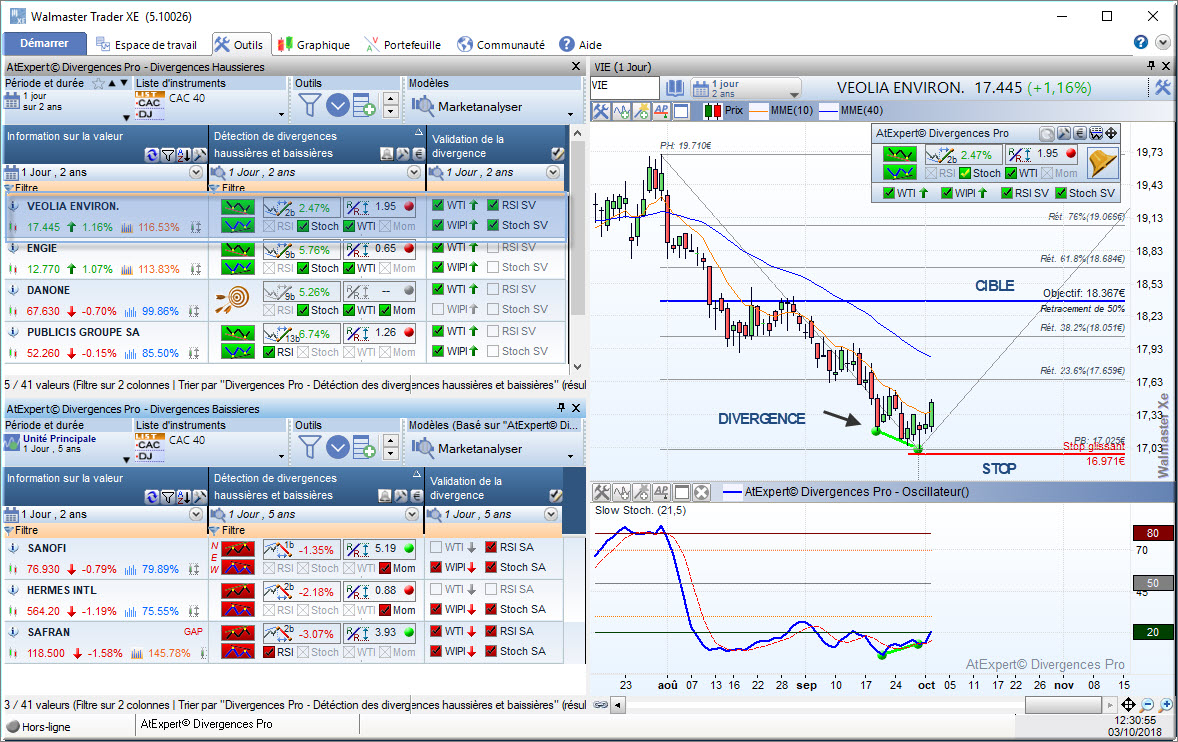Toggle Mom checkbox in the SANOFI row
This screenshot has height=742, width=1178.
385,569
